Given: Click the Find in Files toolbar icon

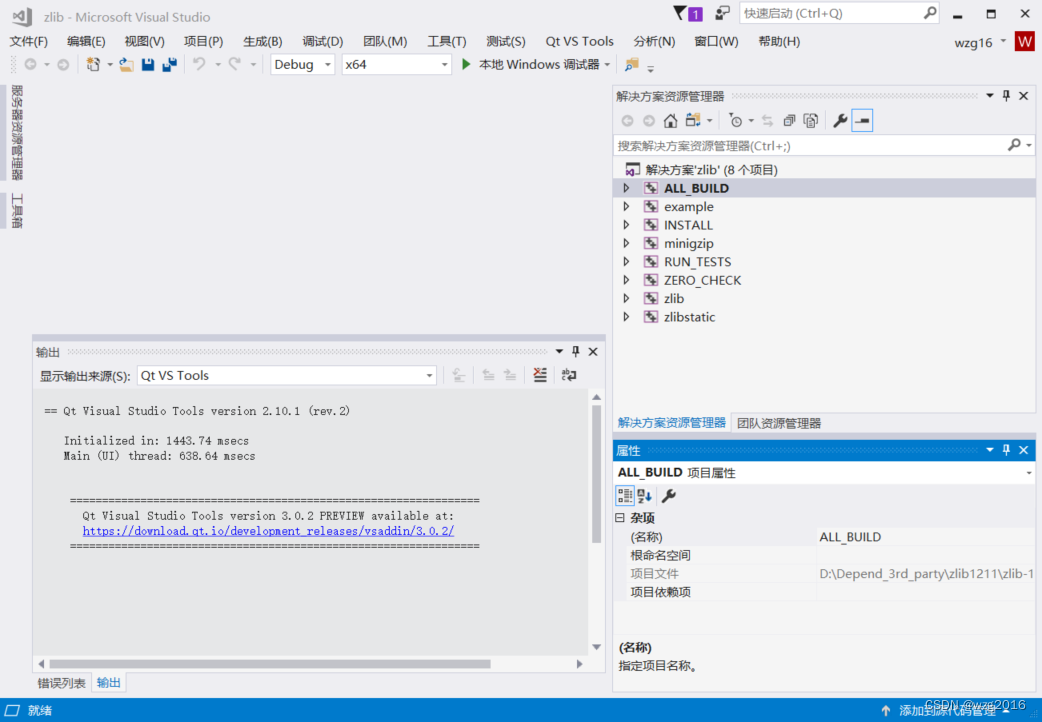Looking at the screenshot, I should [x=631, y=64].
